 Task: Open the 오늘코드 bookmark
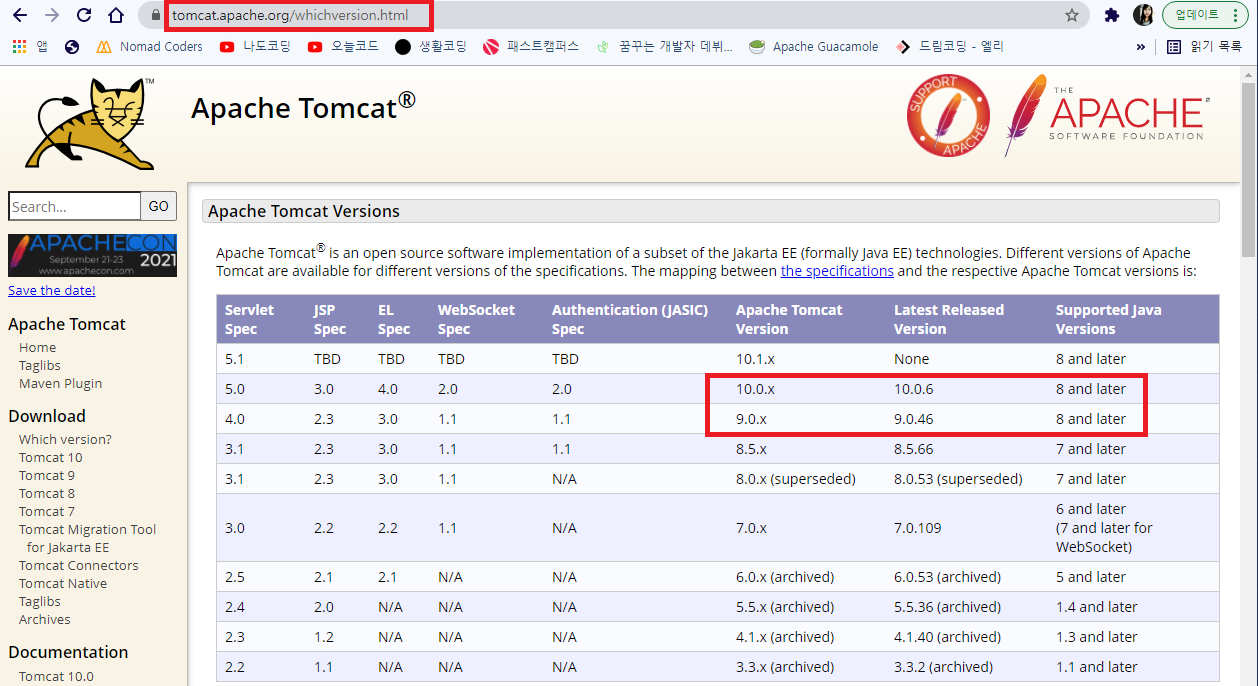tap(343, 46)
